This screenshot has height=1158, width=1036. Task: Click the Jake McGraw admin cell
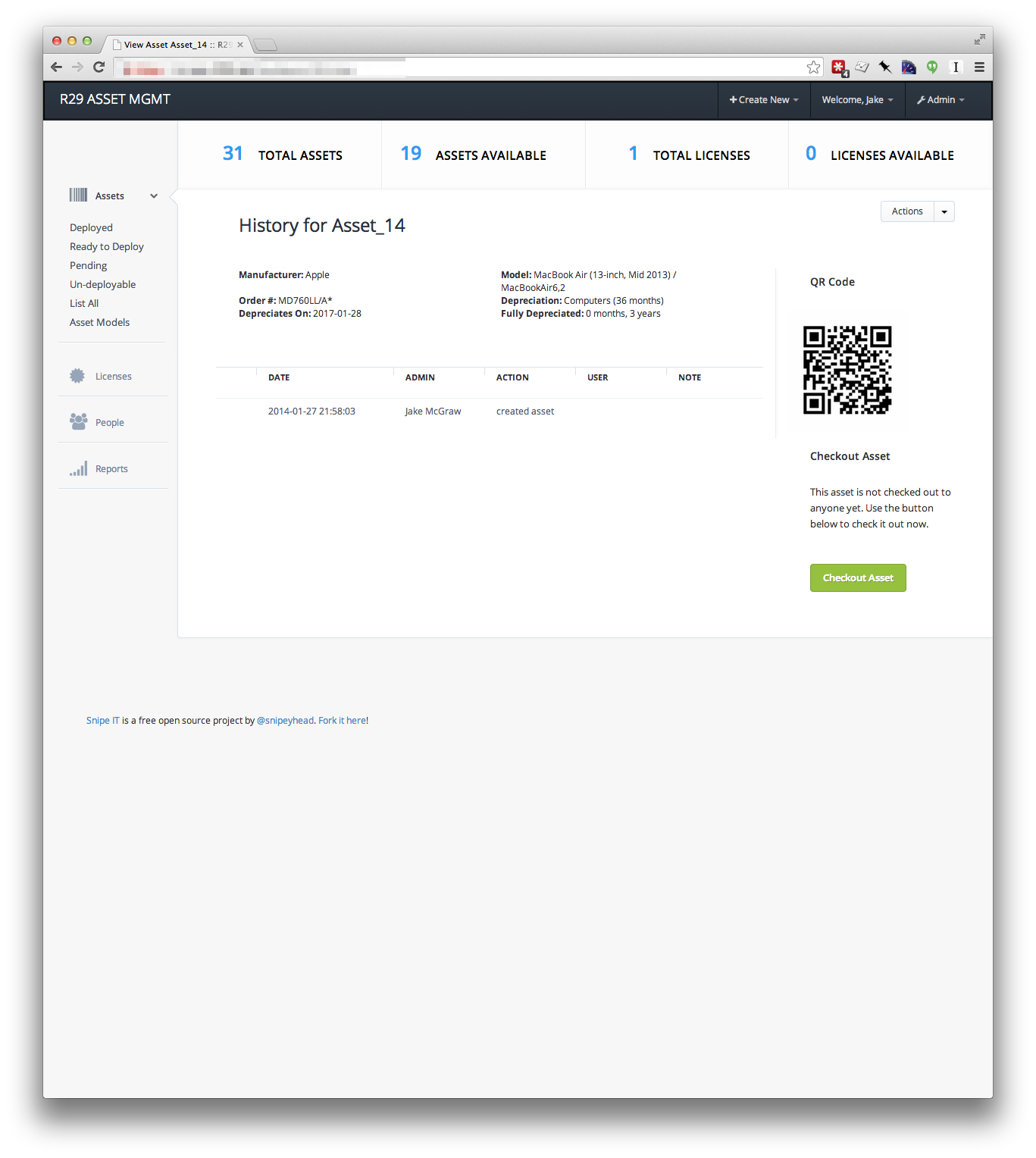pos(433,412)
